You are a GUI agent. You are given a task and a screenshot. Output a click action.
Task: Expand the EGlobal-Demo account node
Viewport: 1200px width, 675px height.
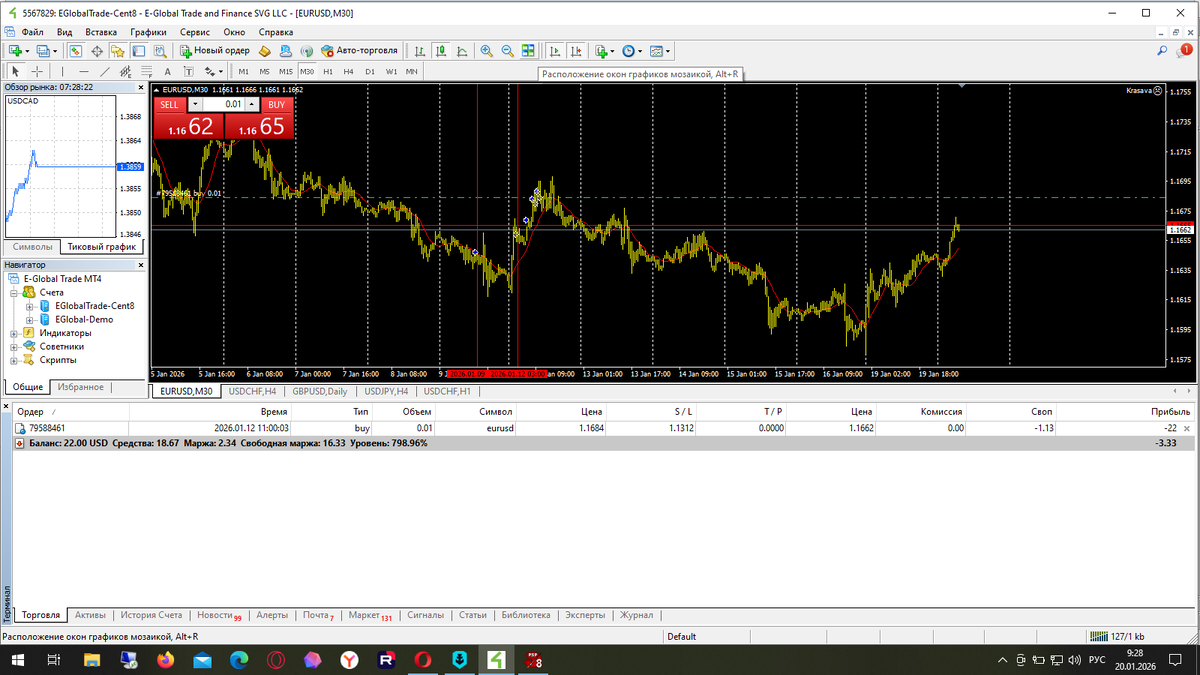(30, 320)
